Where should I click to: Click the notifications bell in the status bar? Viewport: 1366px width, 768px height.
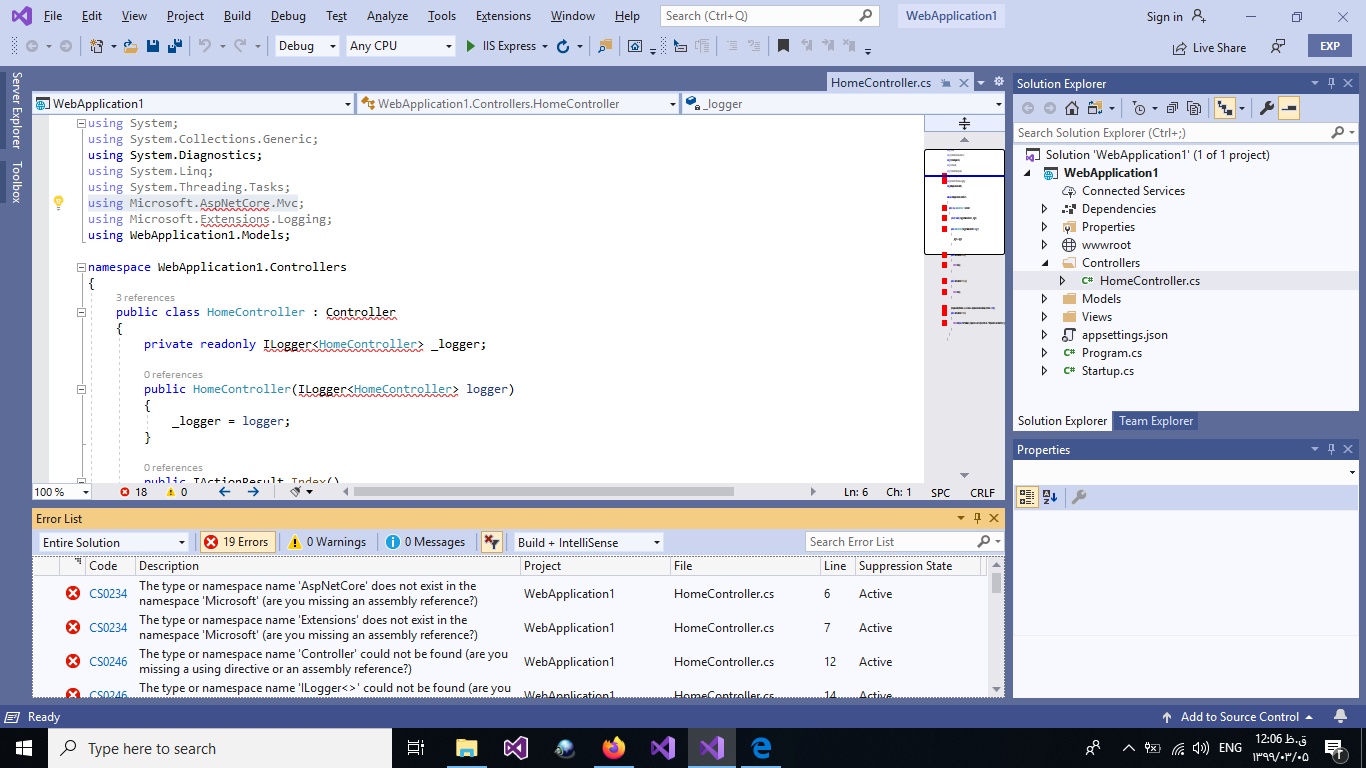(x=1340, y=717)
